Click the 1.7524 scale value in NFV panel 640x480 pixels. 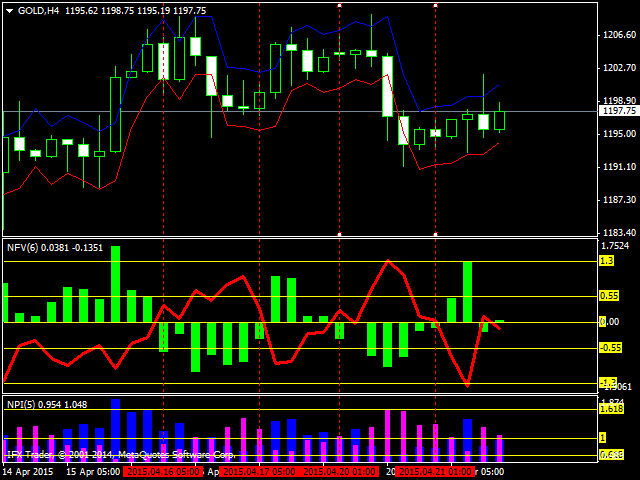coord(616,245)
